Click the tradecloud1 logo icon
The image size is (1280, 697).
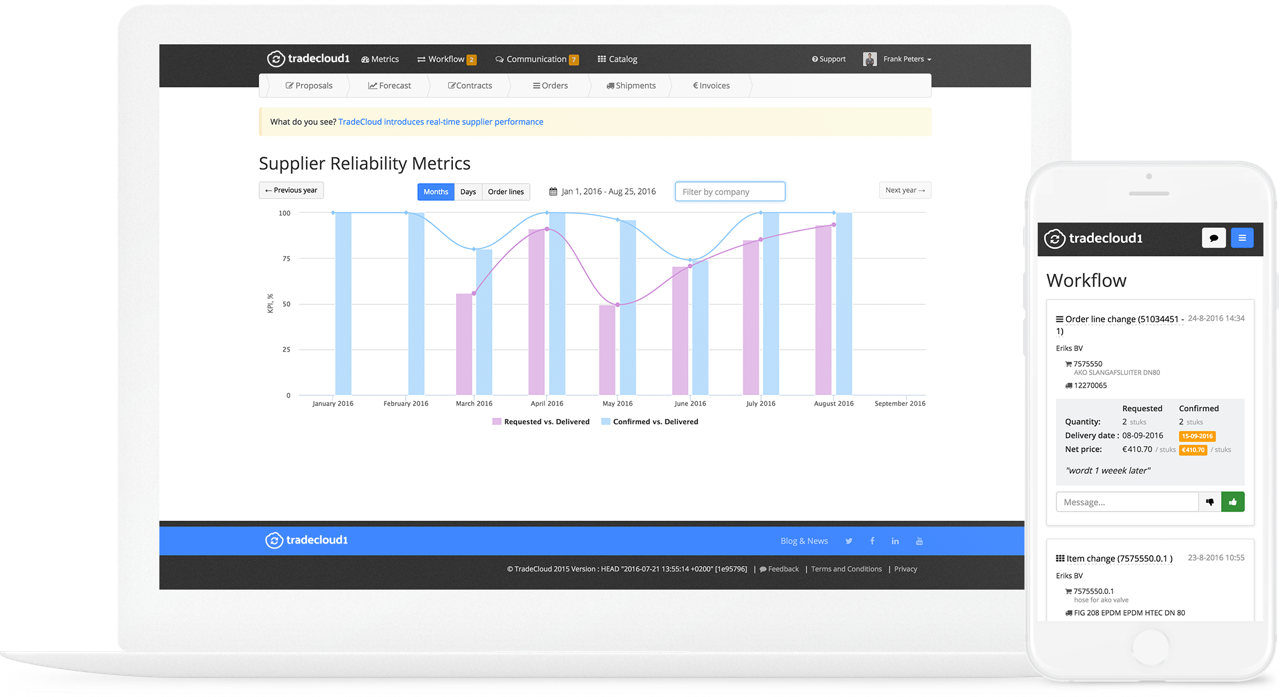tap(275, 59)
